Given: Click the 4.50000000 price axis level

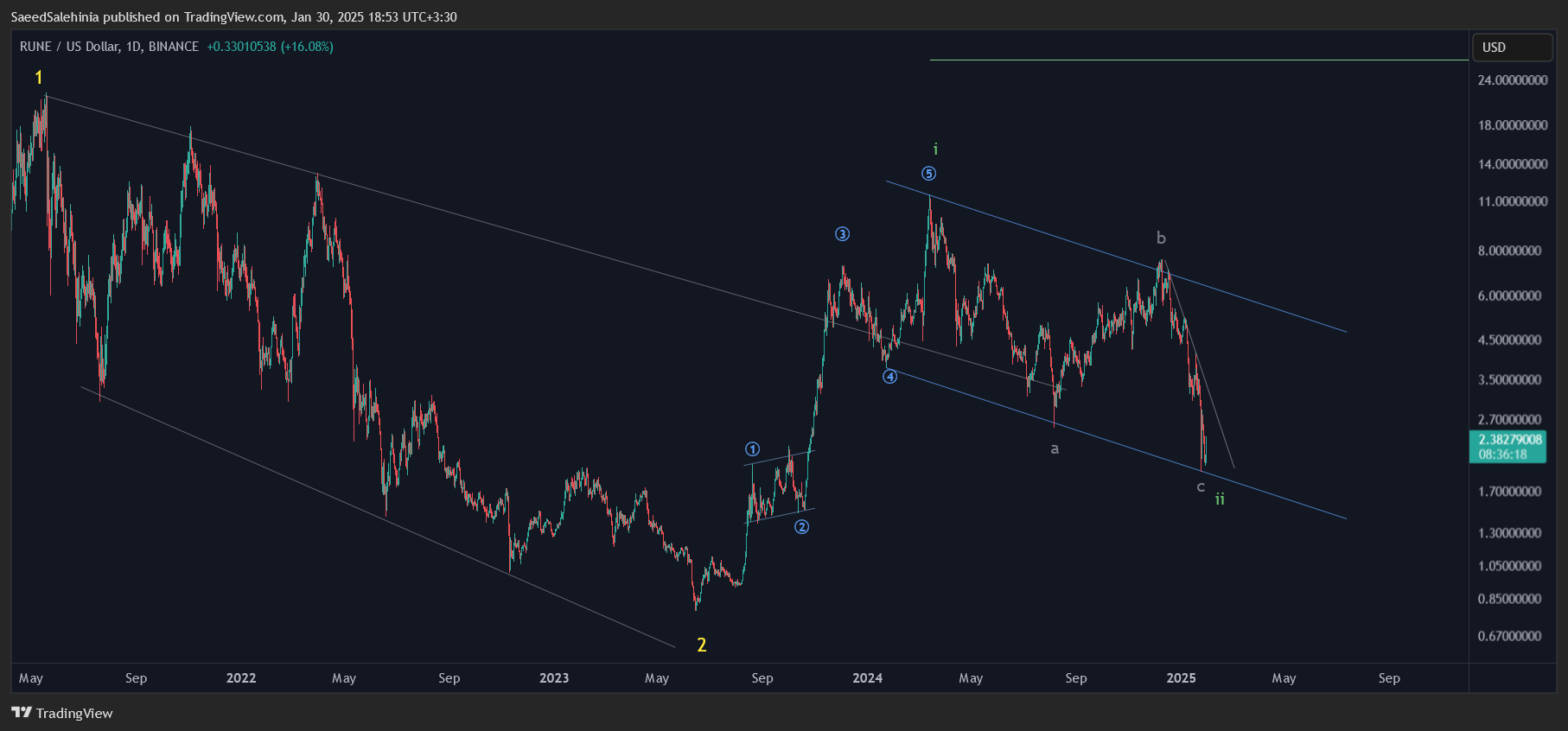Looking at the screenshot, I should 1509,340.
